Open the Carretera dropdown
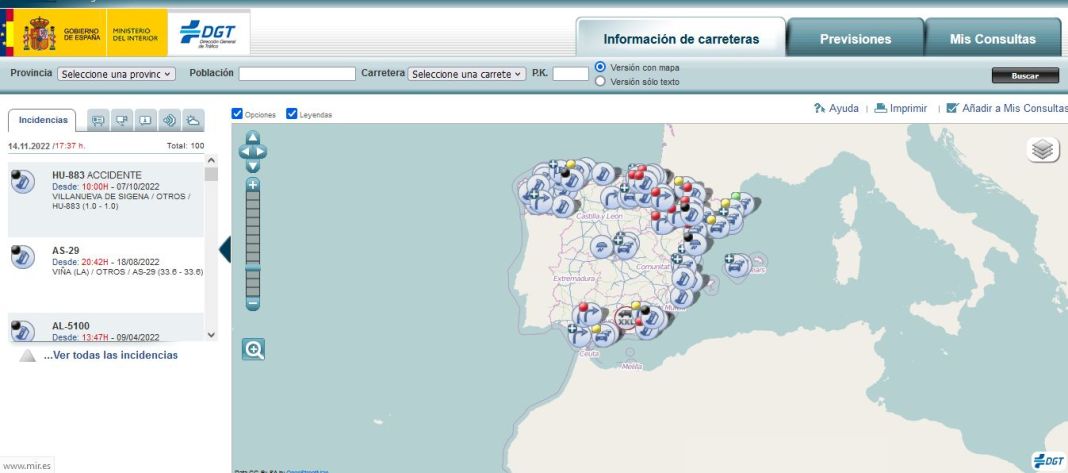 coord(467,74)
